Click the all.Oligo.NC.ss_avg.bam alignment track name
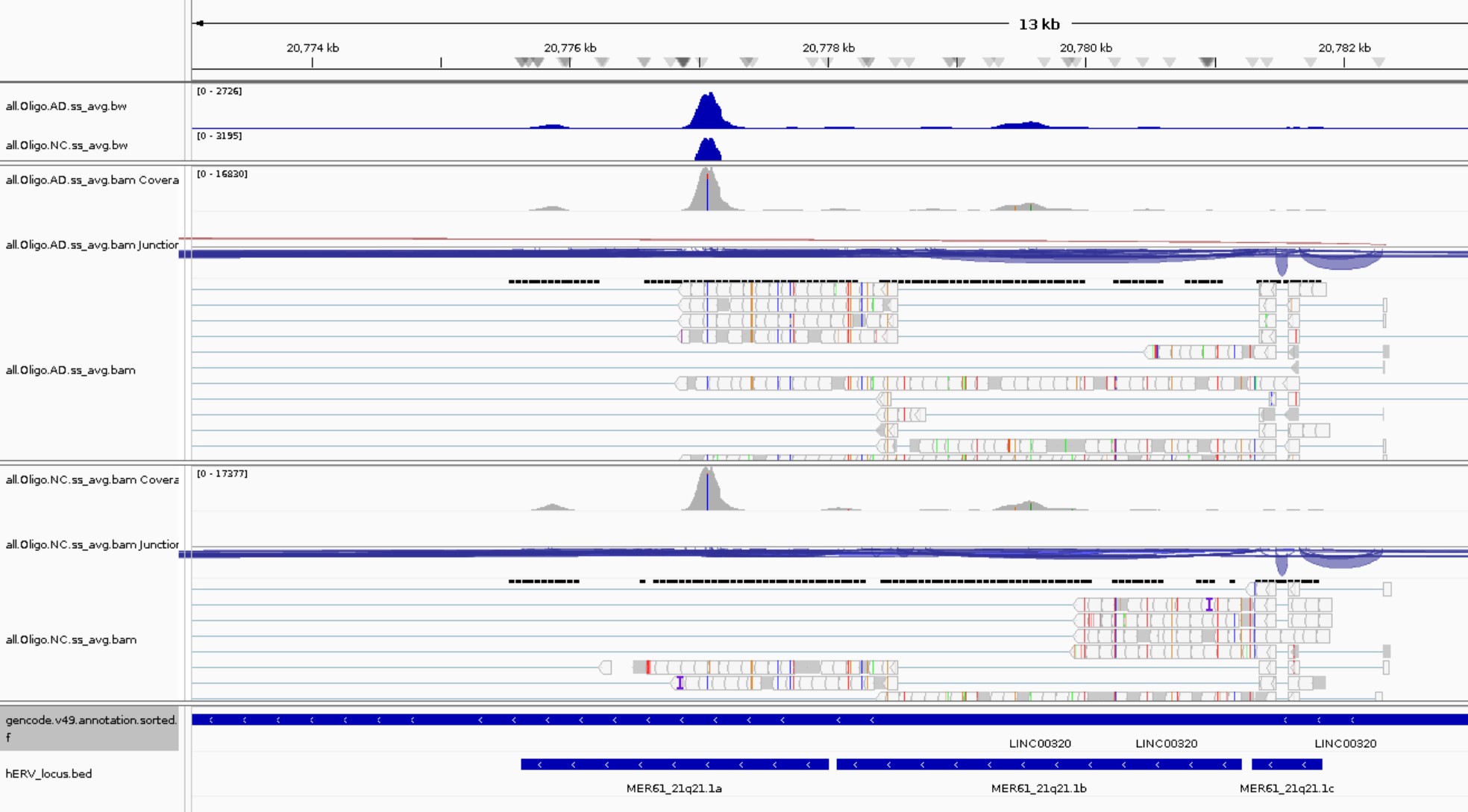The height and width of the screenshot is (812, 1468). tap(71, 640)
